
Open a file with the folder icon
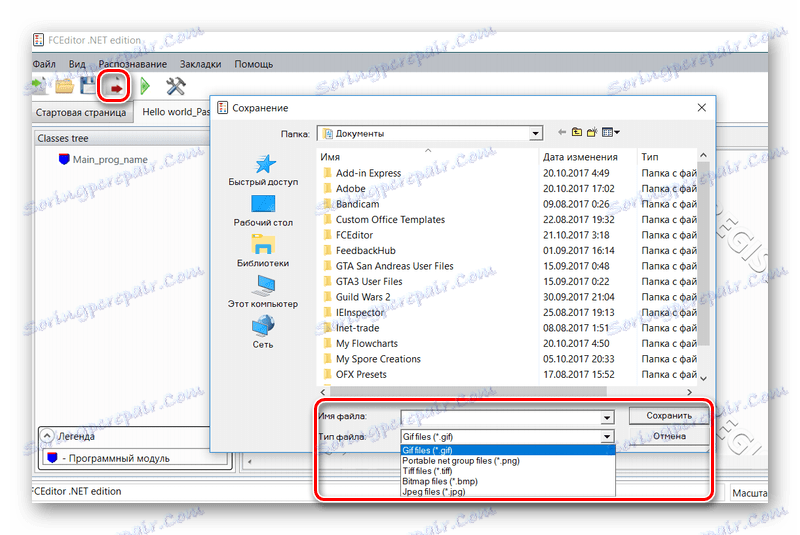[x=64, y=86]
